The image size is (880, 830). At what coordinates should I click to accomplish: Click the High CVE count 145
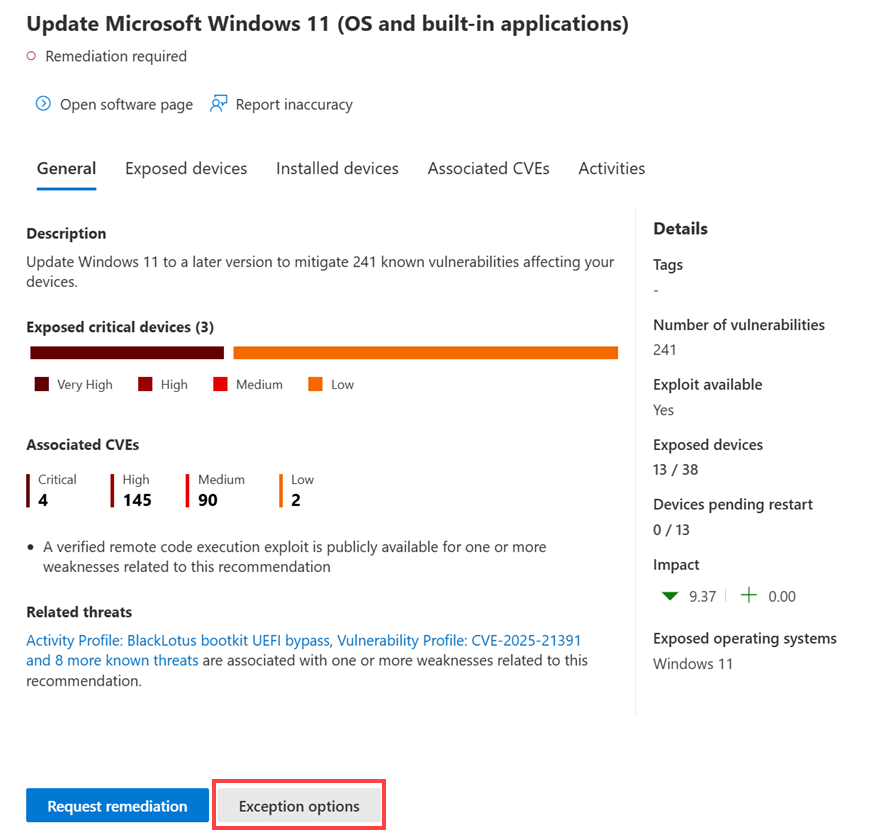point(137,500)
